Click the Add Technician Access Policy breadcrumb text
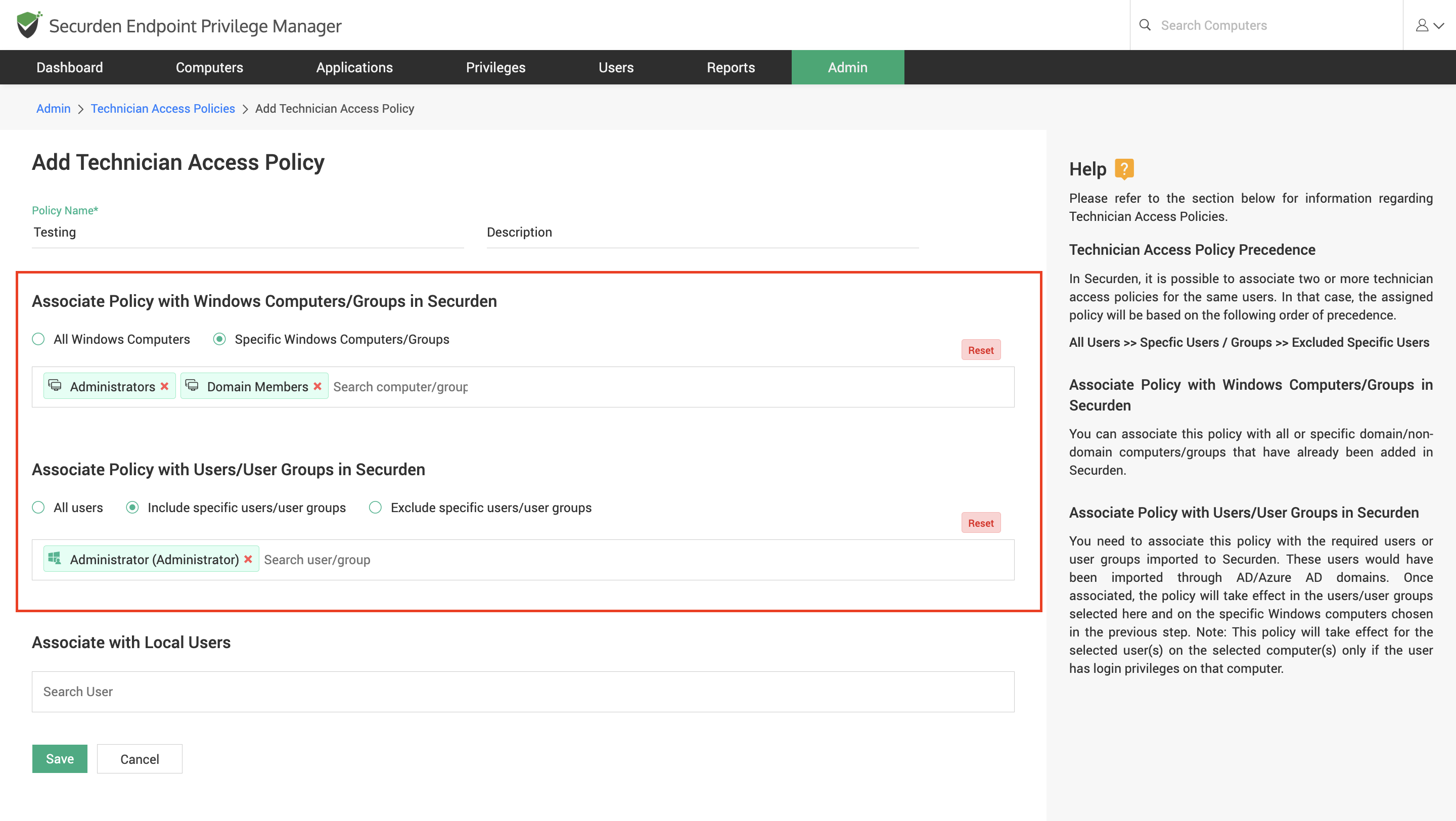Screen dimensions: 1456x821 click(x=335, y=109)
